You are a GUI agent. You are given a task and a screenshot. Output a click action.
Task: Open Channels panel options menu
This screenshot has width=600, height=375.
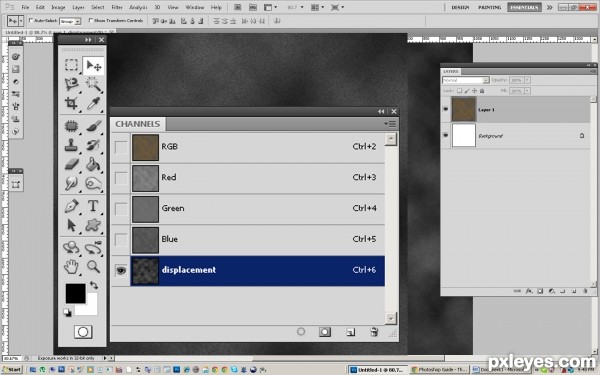pos(390,124)
